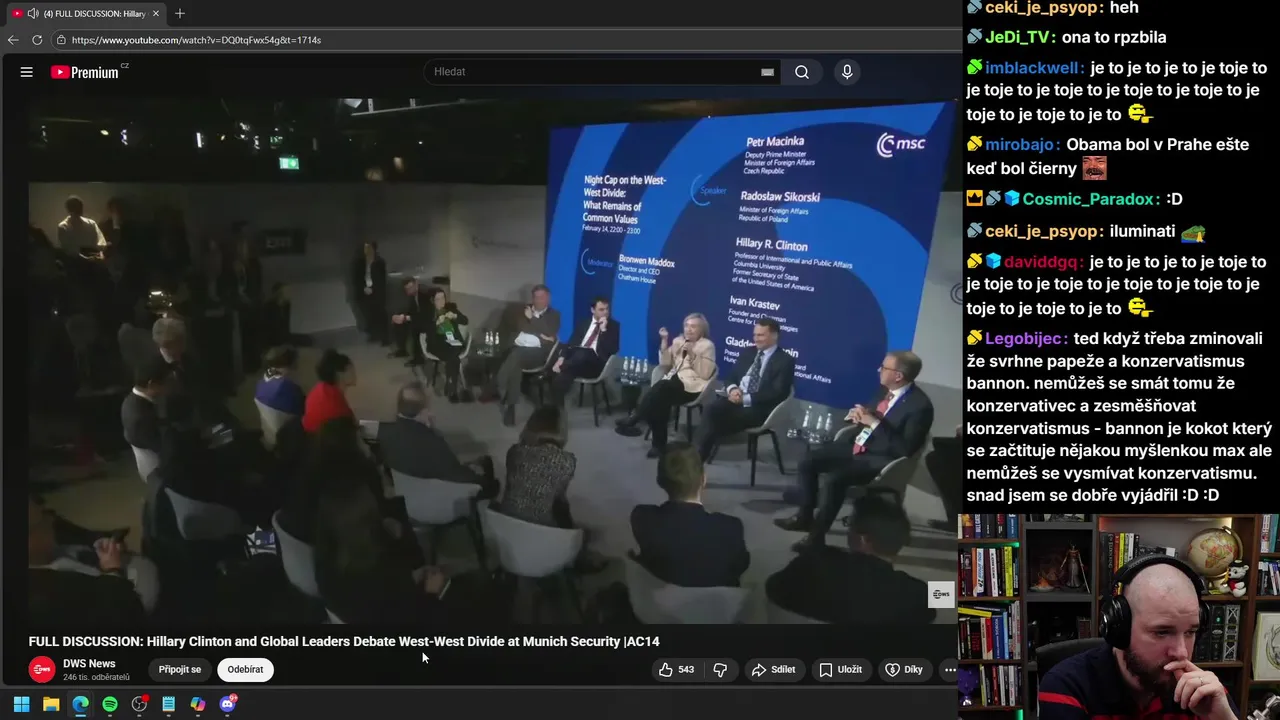The height and width of the screenshot is (720, 1280).
Task: Switch to Microsoft Edge on taskbar
Action: click(x=80, y=704)
